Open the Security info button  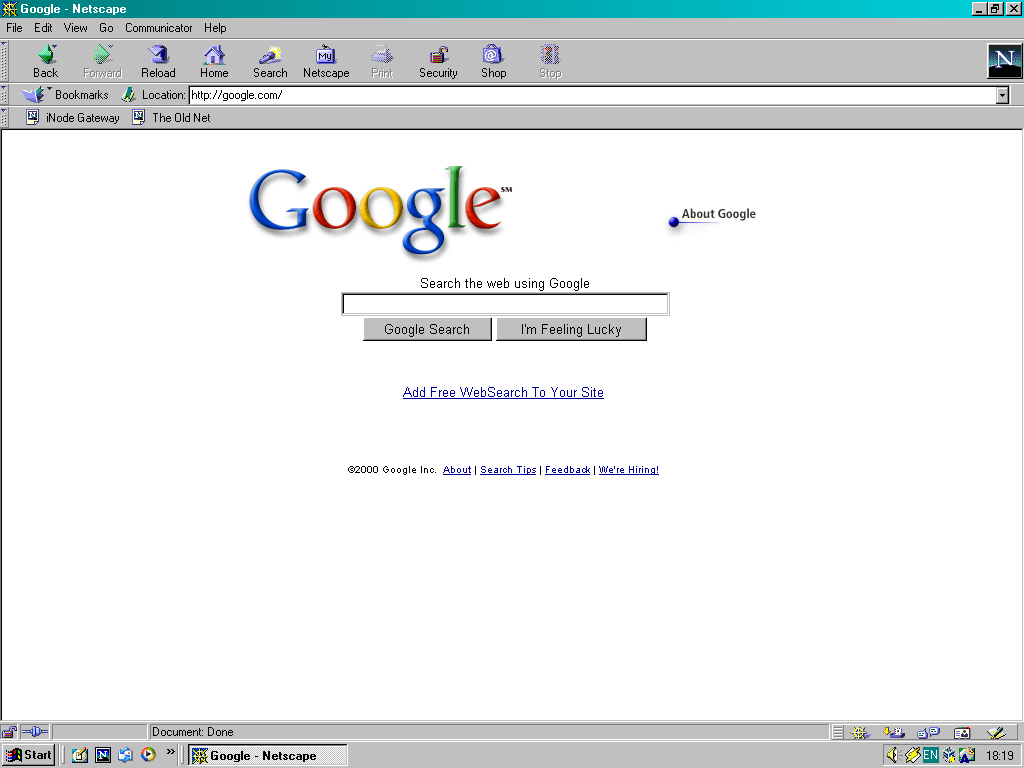pos(438,61)
